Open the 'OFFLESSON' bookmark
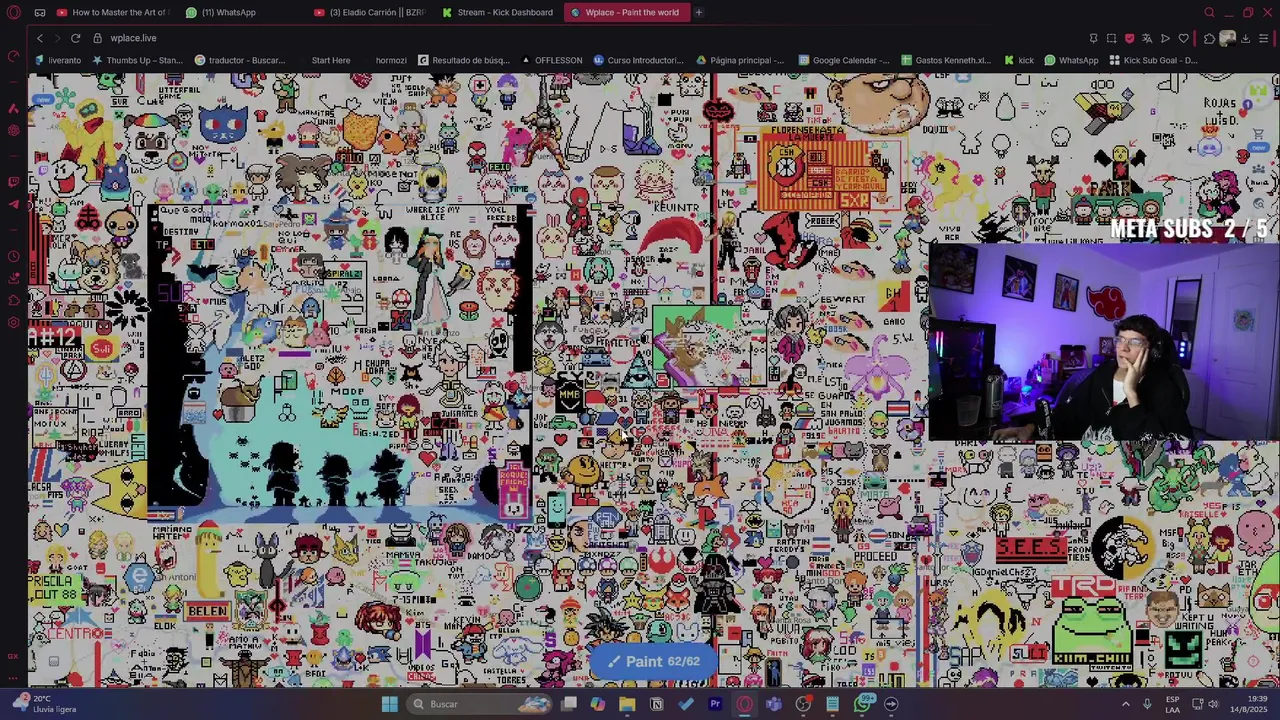 click(551, 60)
